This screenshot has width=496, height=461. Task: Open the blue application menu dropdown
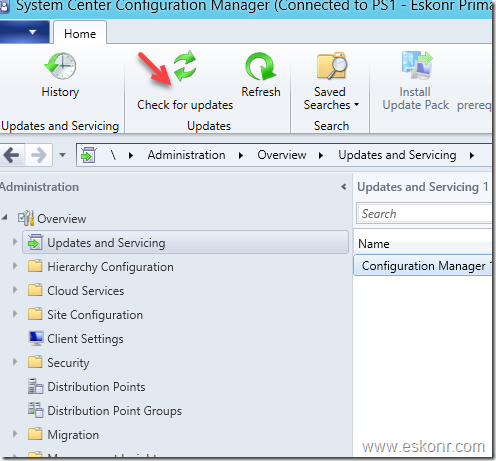[25, 32]
